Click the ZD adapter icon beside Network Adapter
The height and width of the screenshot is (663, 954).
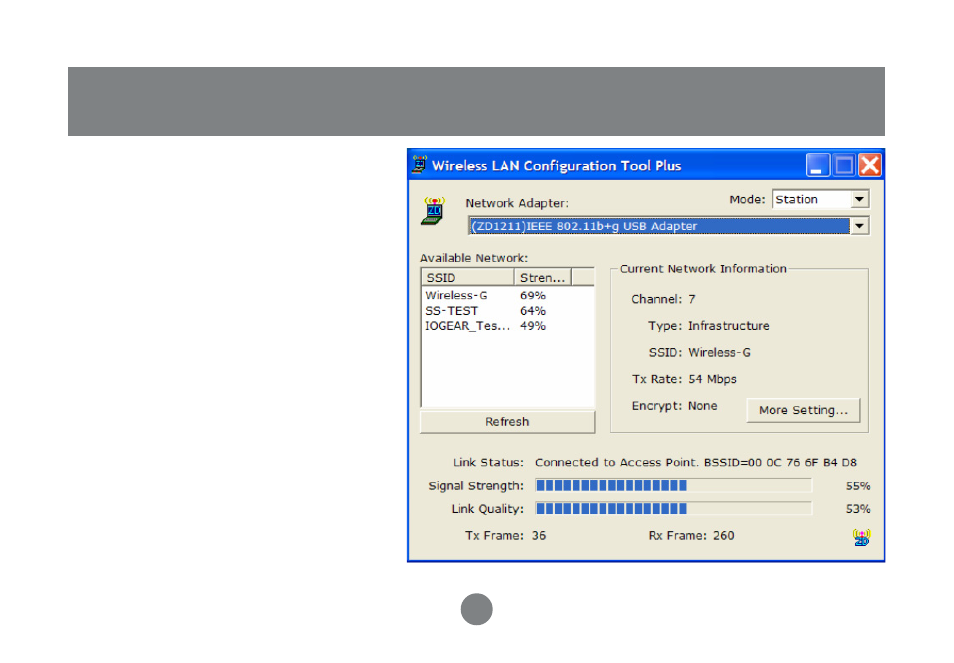point(434,211)
